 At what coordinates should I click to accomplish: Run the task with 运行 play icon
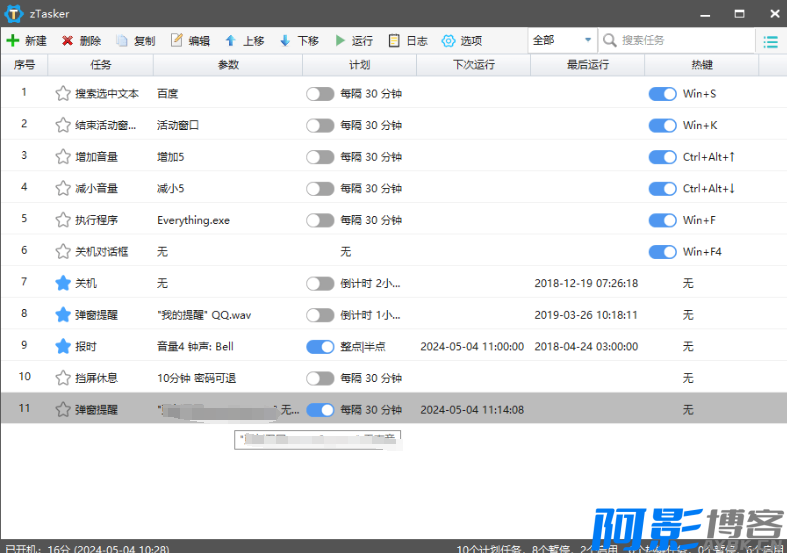click(340, 41)
